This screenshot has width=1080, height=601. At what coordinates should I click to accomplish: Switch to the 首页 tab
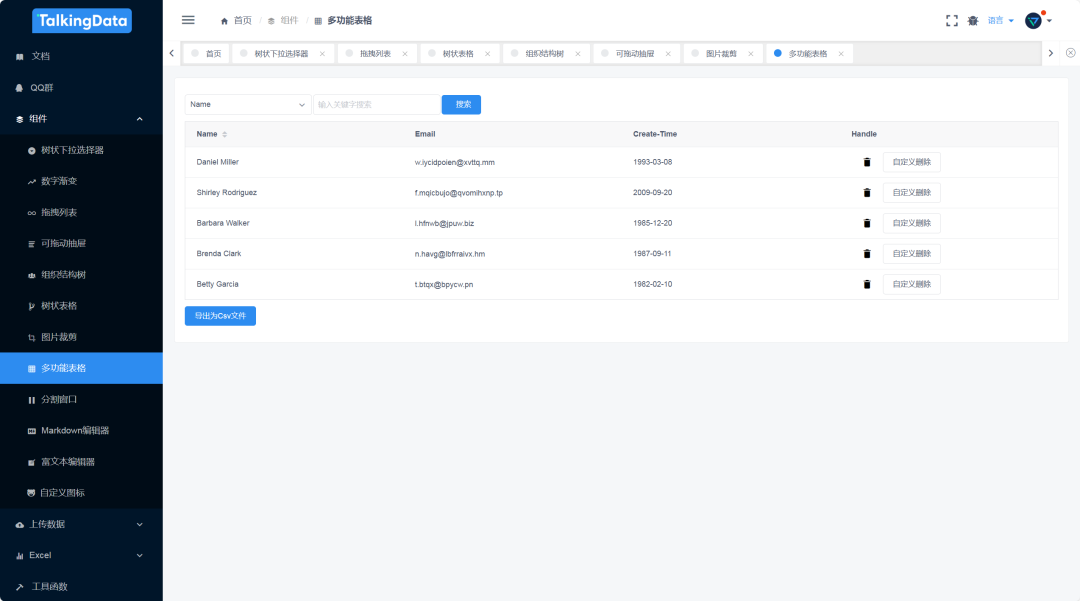tap(207, 54)
